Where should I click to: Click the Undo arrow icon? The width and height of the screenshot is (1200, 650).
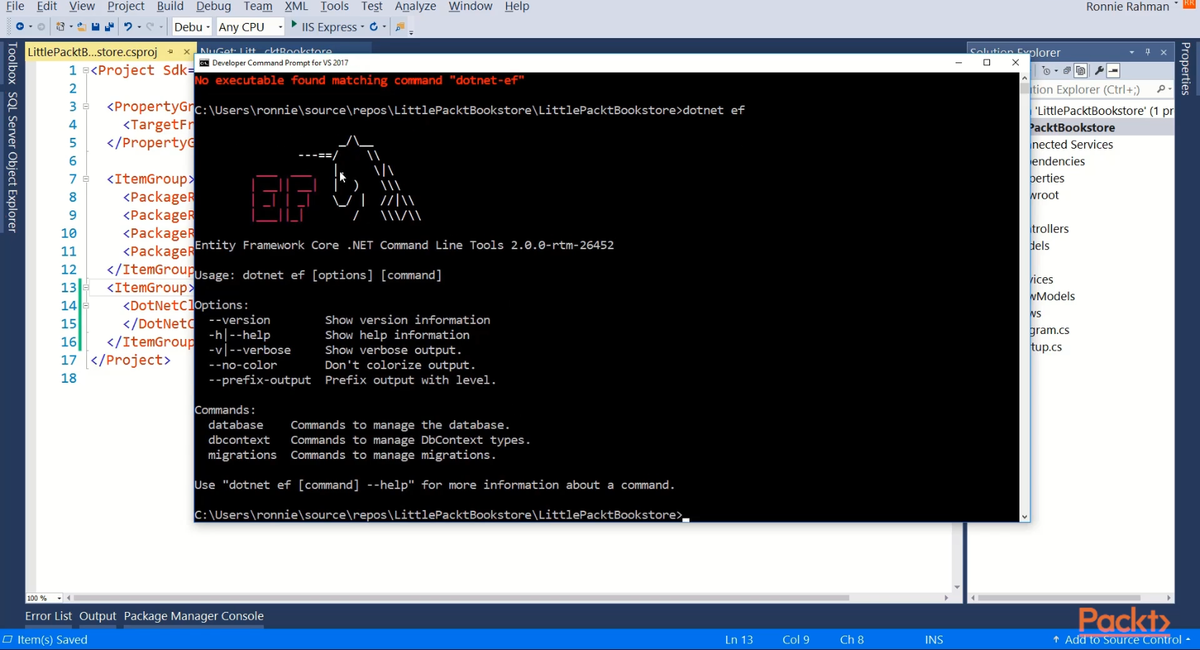(x=128, y=27)
